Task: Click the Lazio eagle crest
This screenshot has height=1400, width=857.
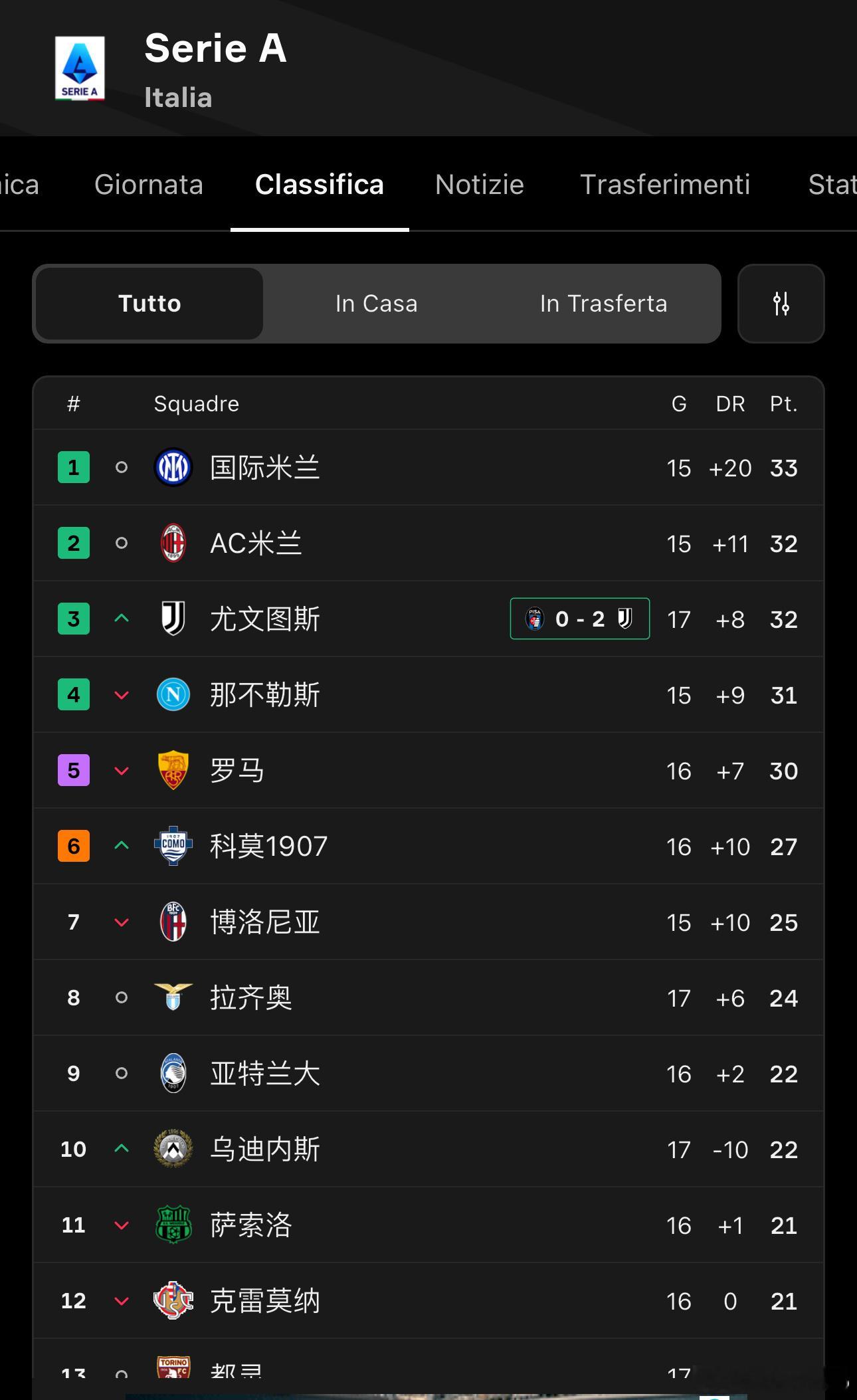Action: point(173,997)
